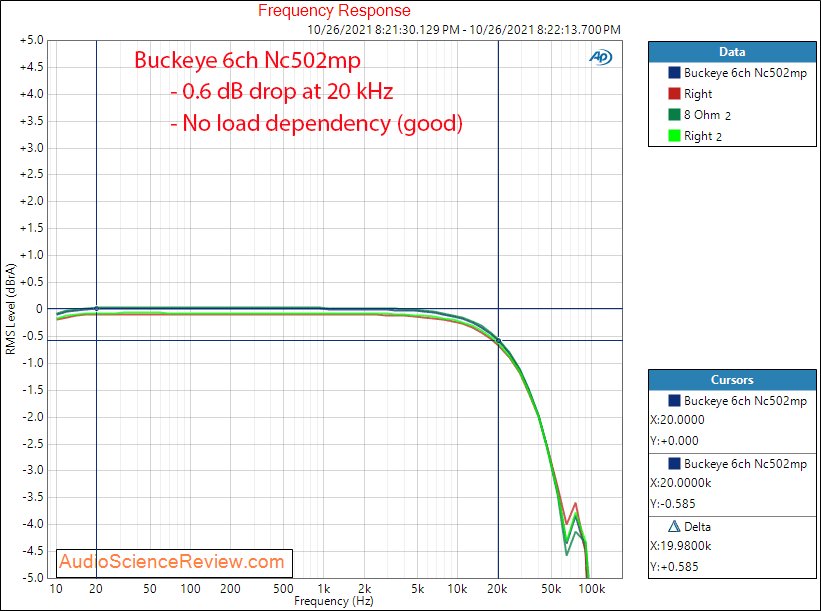Screen dimensions: 821x611
Task: Select the 8 Ohm 2 trace in legend
Action: (x=707, y=115)
